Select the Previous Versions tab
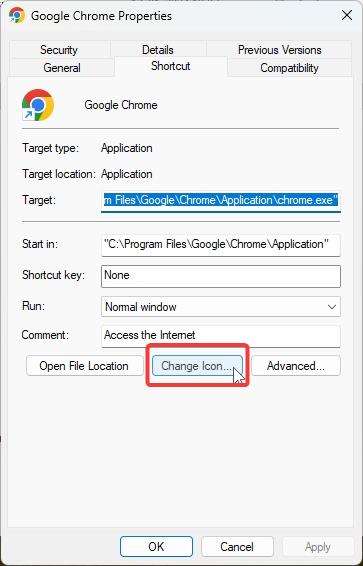The image size is (363, 566). 280,49
